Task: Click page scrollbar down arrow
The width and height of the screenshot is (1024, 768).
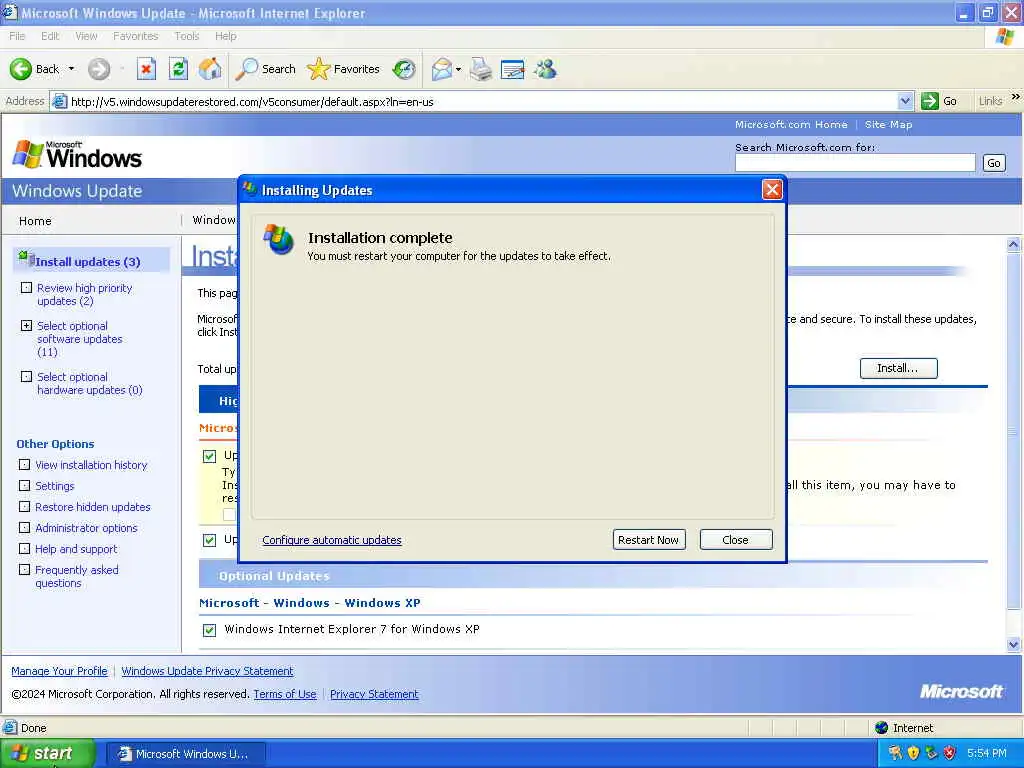Action: tap(1014, 644)
